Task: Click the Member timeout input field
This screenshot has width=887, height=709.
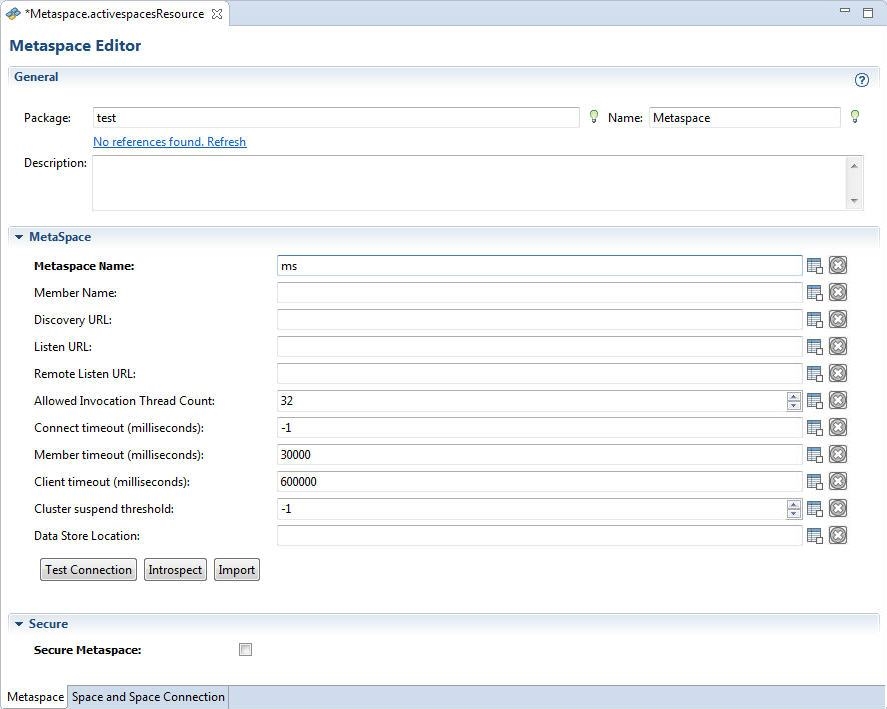Action: pos(540,455)
